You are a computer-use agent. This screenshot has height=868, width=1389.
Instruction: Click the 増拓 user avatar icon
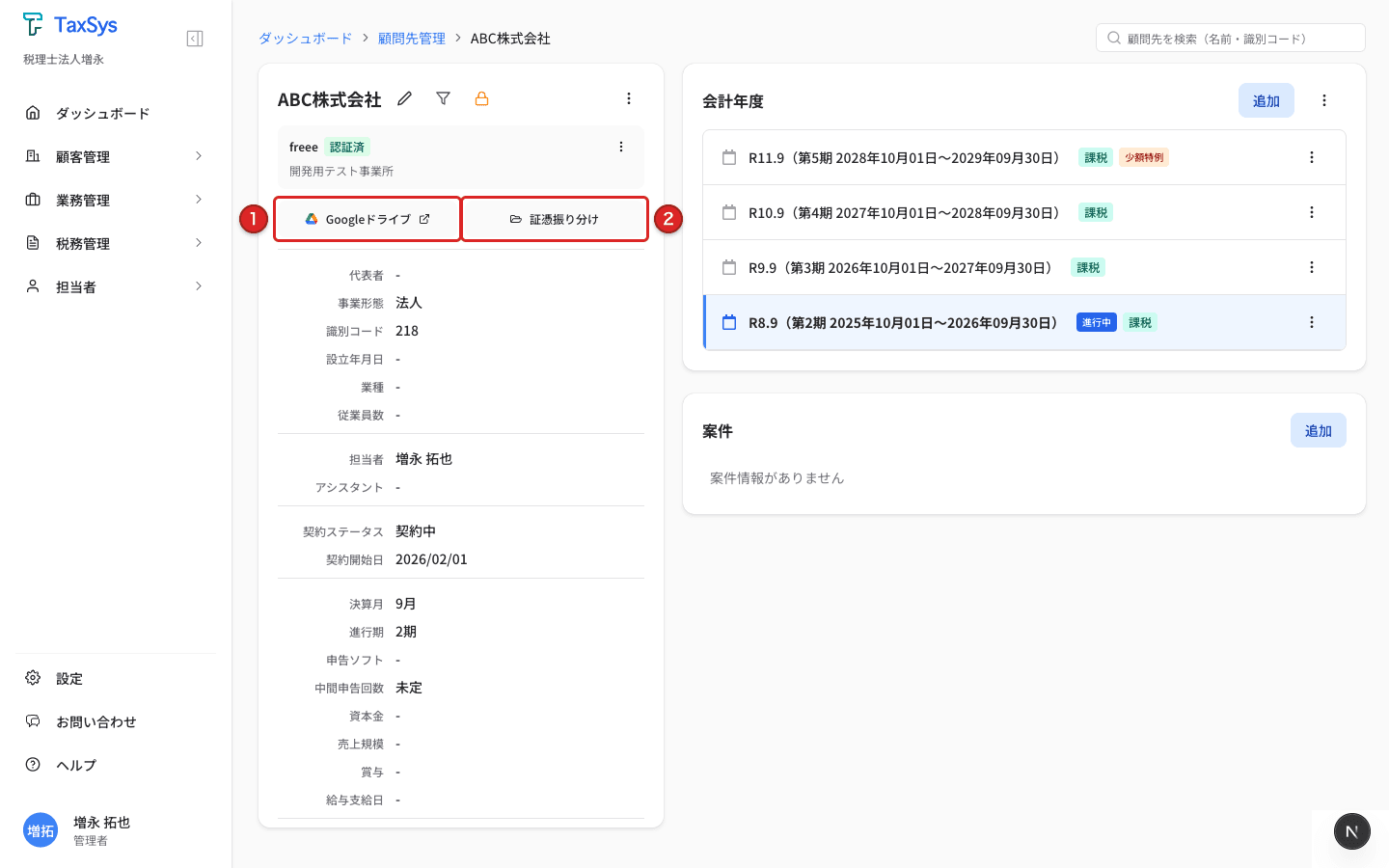click(40, 830)
